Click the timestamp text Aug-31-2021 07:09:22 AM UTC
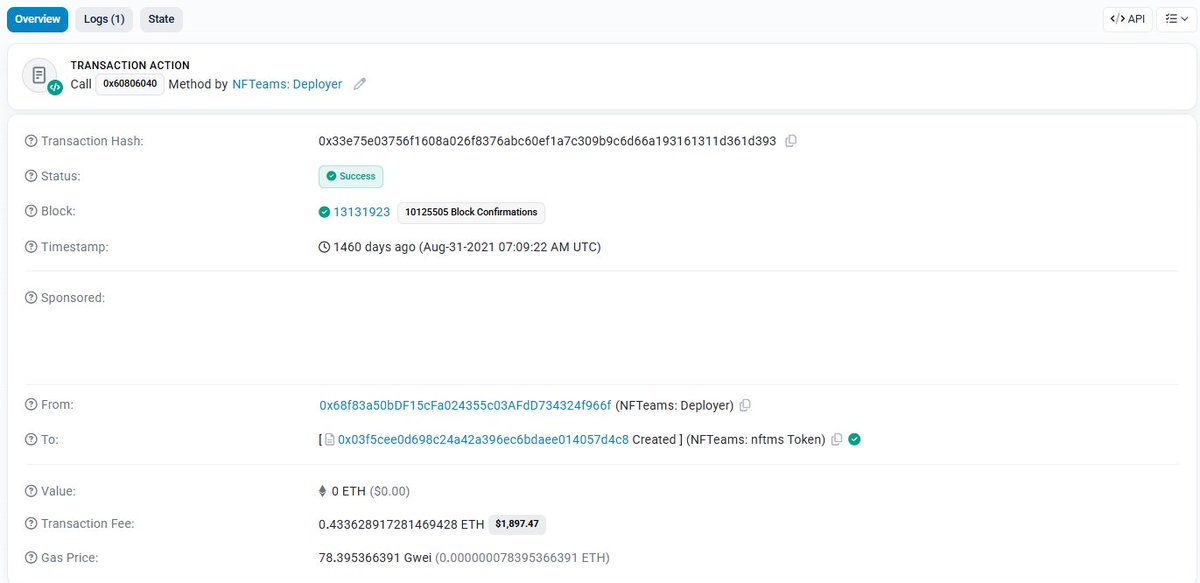This screenshot has width=1200, height=583. 510,247
